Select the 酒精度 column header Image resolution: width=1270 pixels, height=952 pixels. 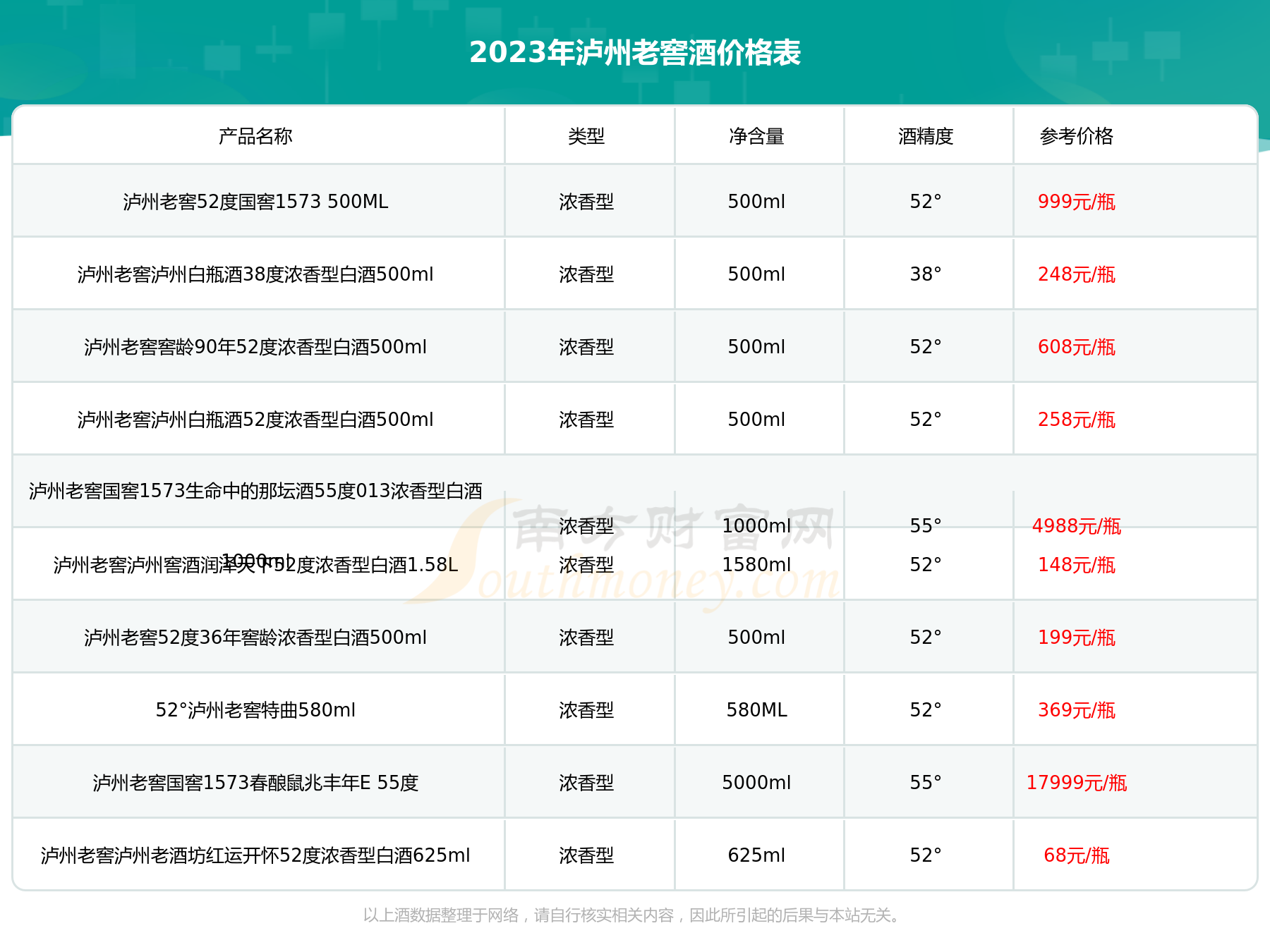(x=926, y=136)
